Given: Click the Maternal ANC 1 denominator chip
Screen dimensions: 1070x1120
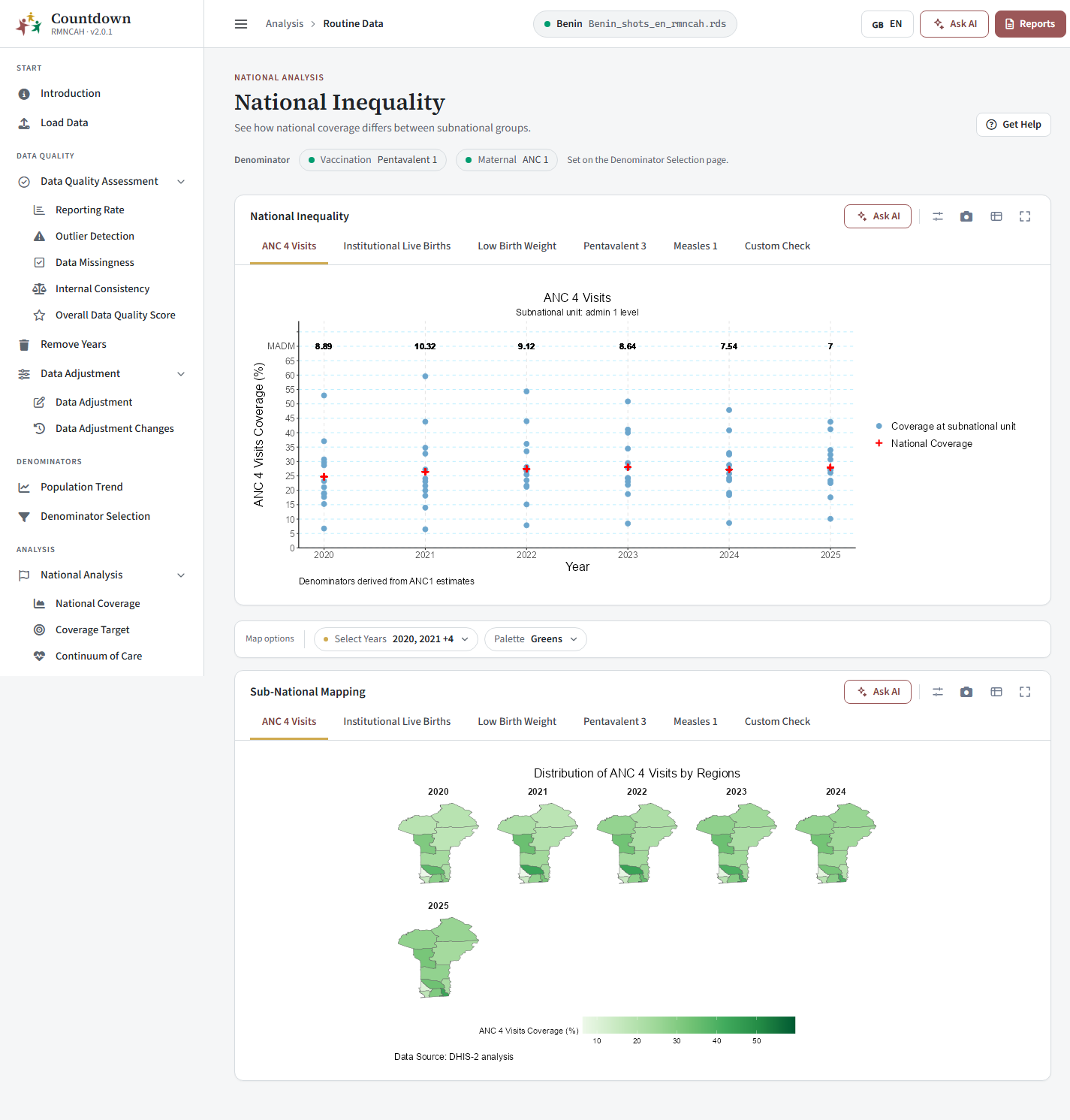Looking at the screenshot, I should pyautogui.click(x=507, y=160).
